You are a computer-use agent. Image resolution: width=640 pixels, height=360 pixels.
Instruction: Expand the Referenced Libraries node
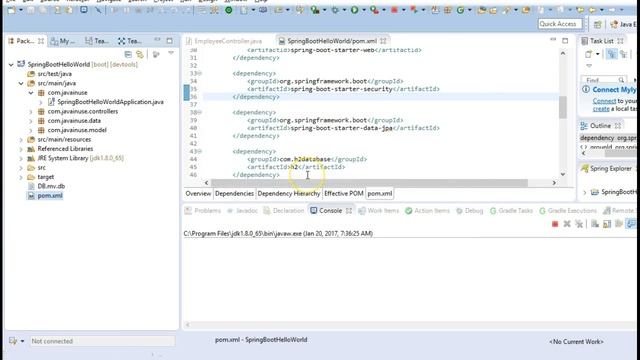coord(21,149)
